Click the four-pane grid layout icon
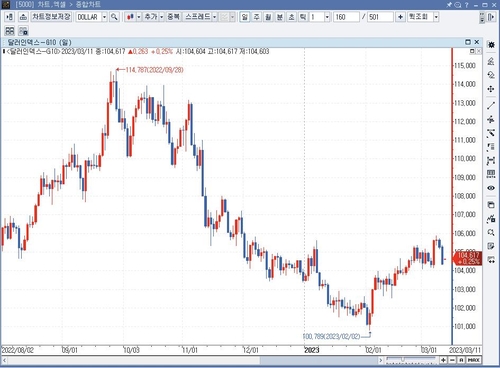This screenshot has width=500, height=368. 10,31
